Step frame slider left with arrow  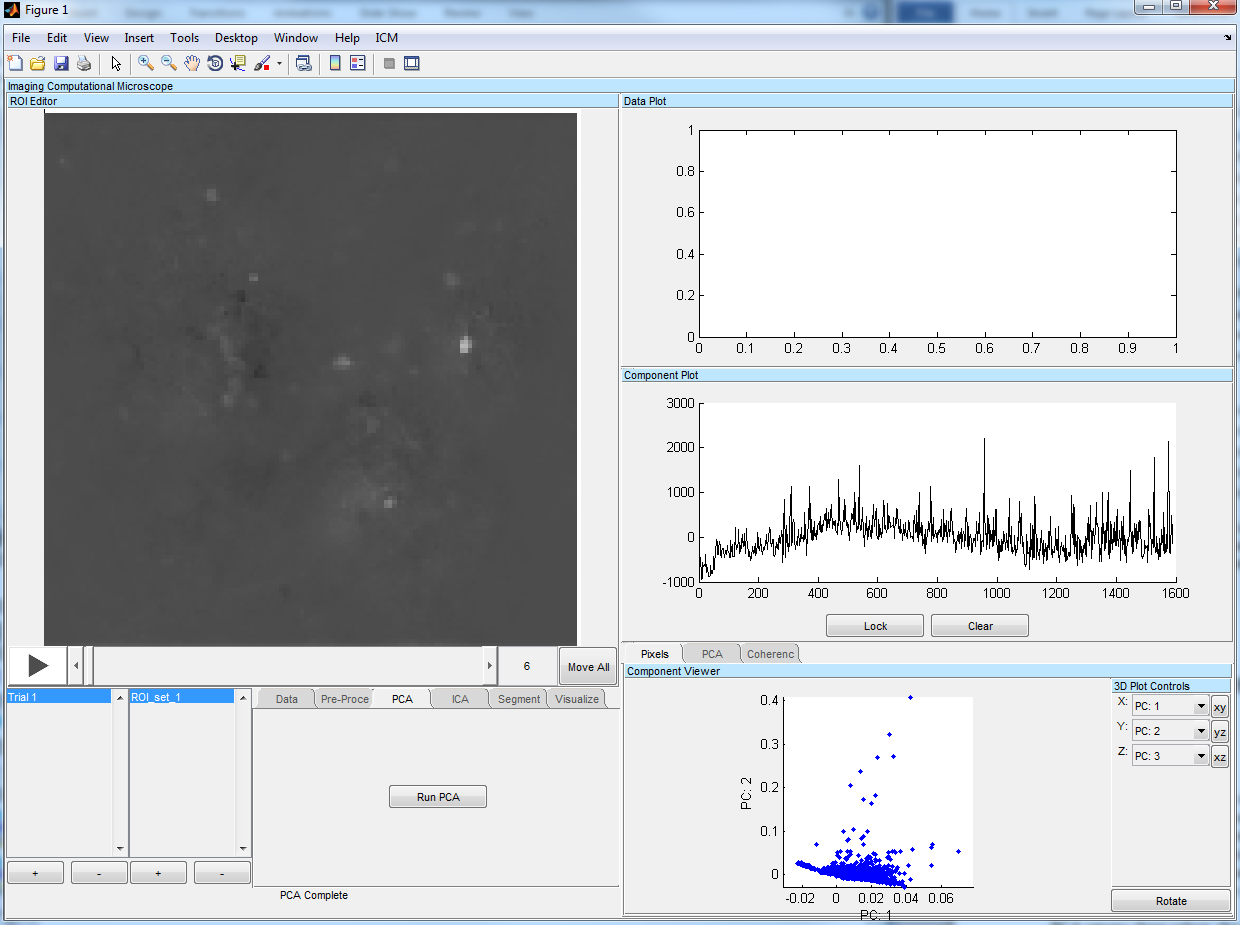75,665
